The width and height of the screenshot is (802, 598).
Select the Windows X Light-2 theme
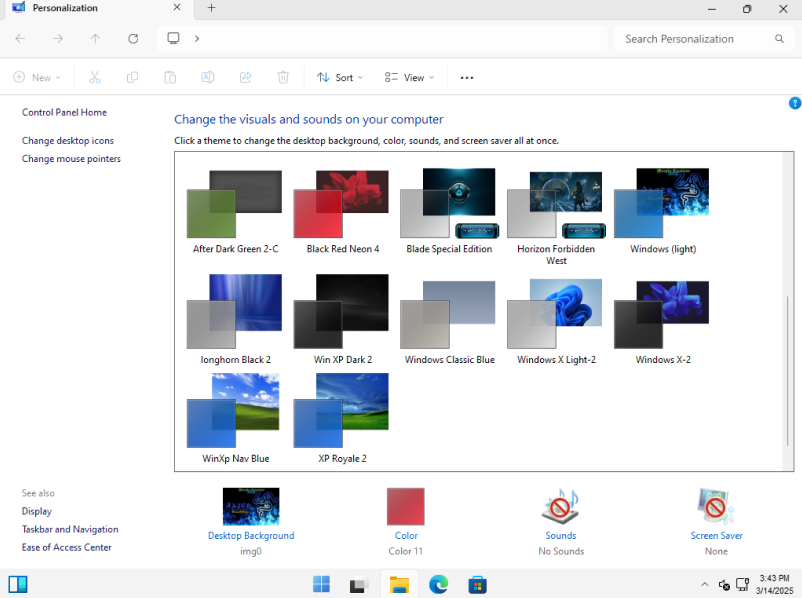556,322
